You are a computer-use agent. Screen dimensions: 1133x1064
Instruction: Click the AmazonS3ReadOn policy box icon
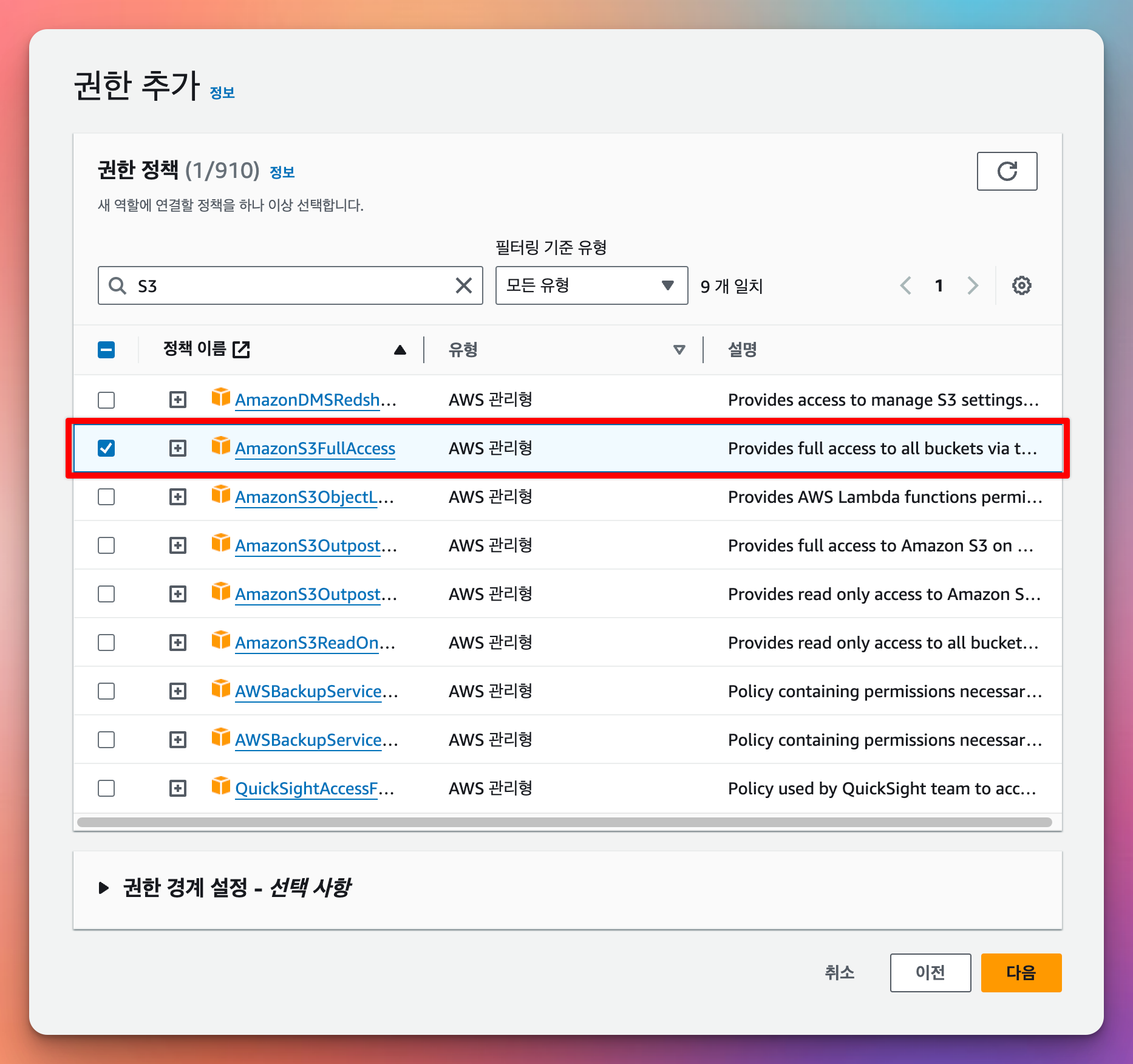click(x=221, y=640)
